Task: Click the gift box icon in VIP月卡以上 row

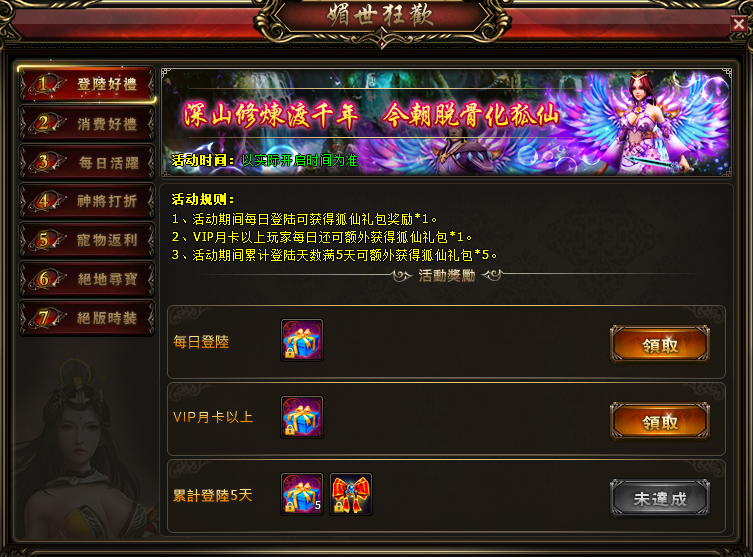Action: pos(302,417)
